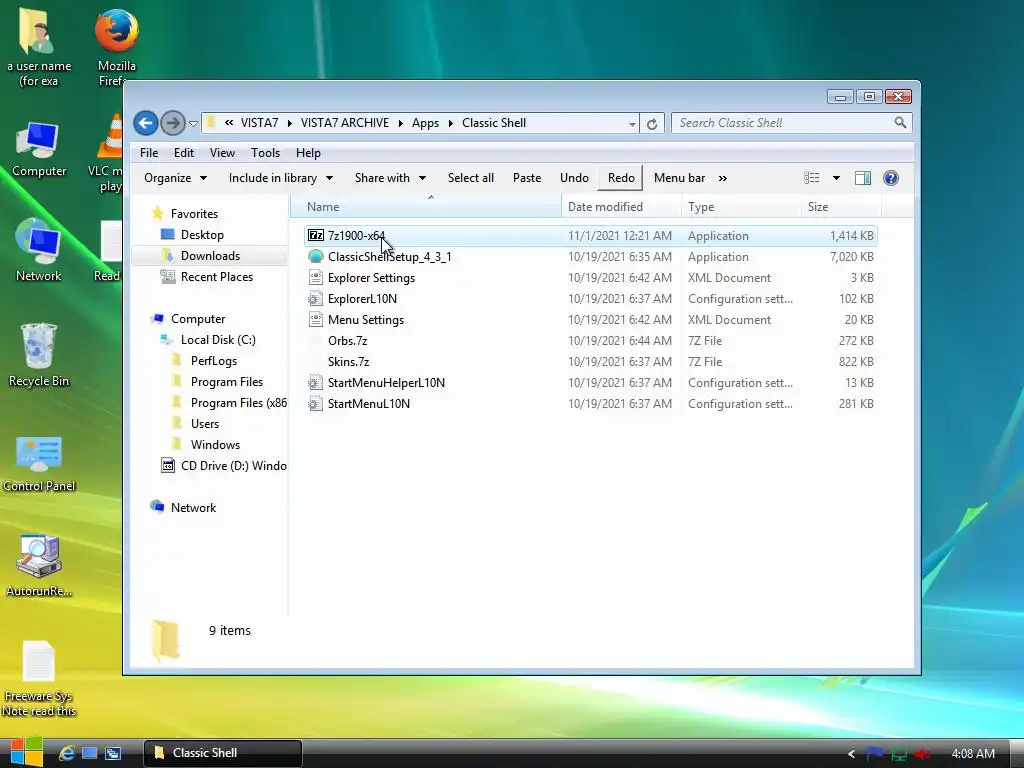Show more toolbar commands chevron
Viewport: 1024px width, 768px height.
(723, 178)
